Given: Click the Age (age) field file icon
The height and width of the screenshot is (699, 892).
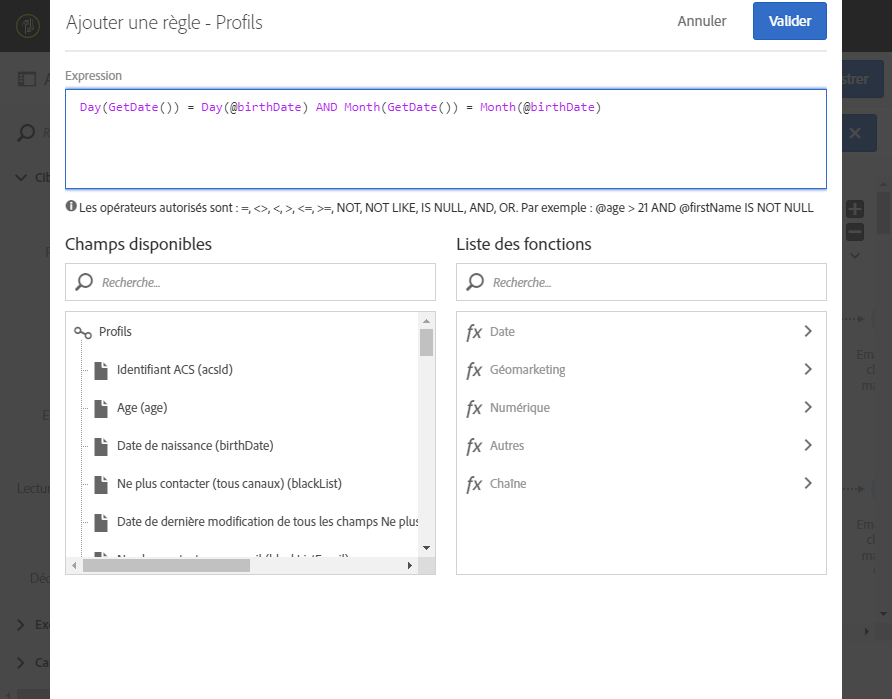Looking at the screenshot, I should point(100,408).
